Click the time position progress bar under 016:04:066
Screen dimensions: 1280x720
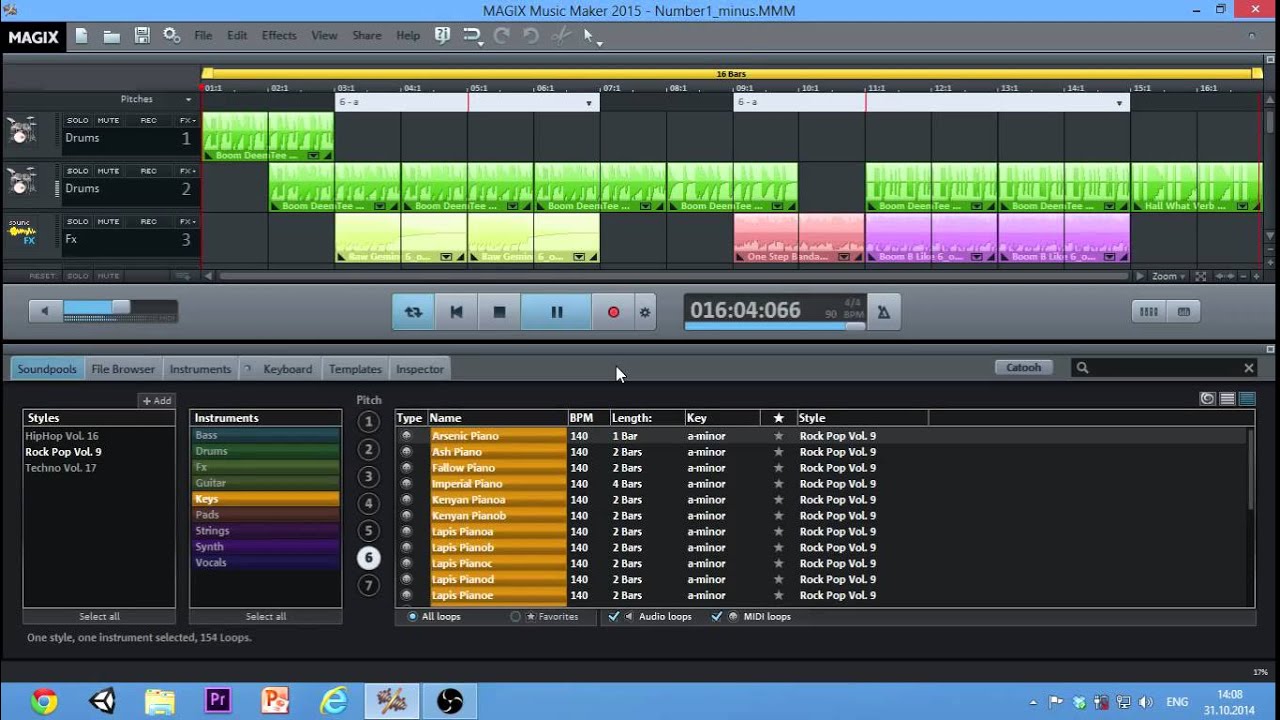775,326
